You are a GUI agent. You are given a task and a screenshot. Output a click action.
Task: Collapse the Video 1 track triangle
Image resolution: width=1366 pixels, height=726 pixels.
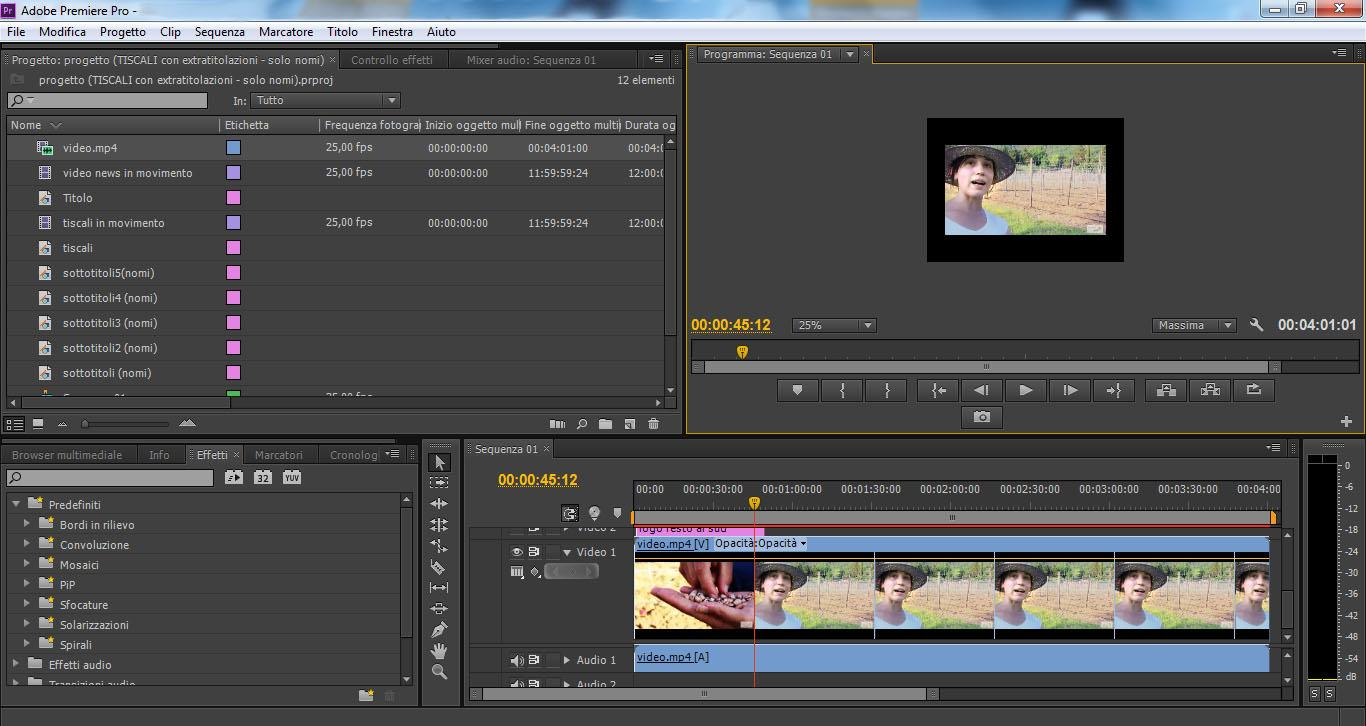click(567, 552)
